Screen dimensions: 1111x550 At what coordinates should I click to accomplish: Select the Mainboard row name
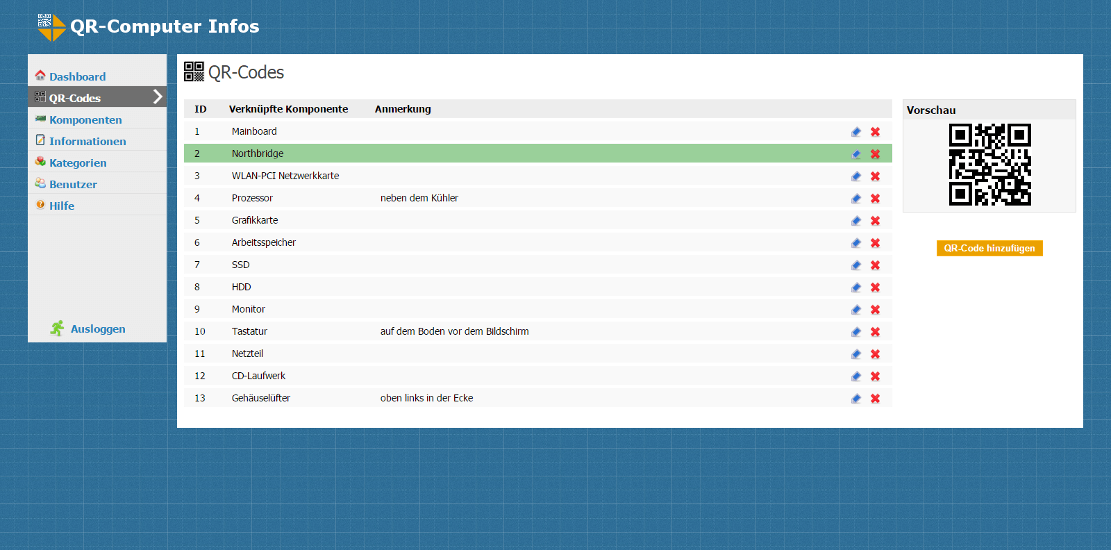(x=254, y=131)
